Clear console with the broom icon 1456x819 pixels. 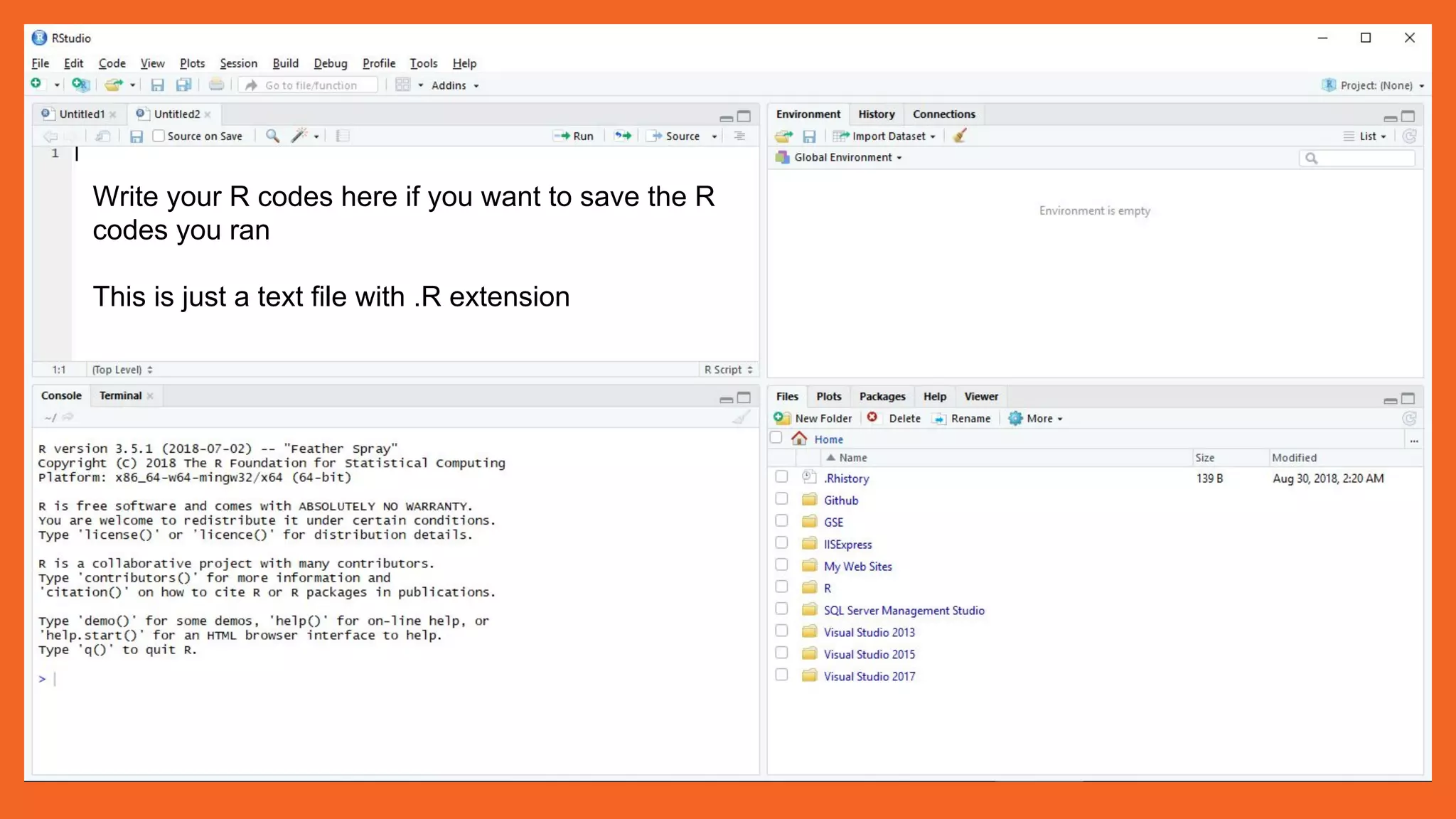point(741,417)
